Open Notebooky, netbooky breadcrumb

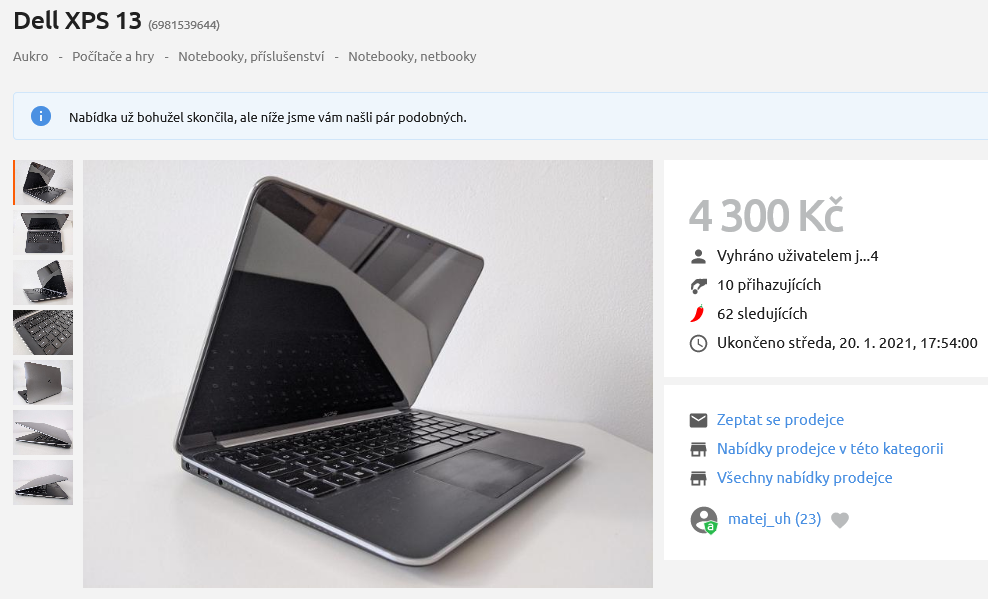[412, 57]
